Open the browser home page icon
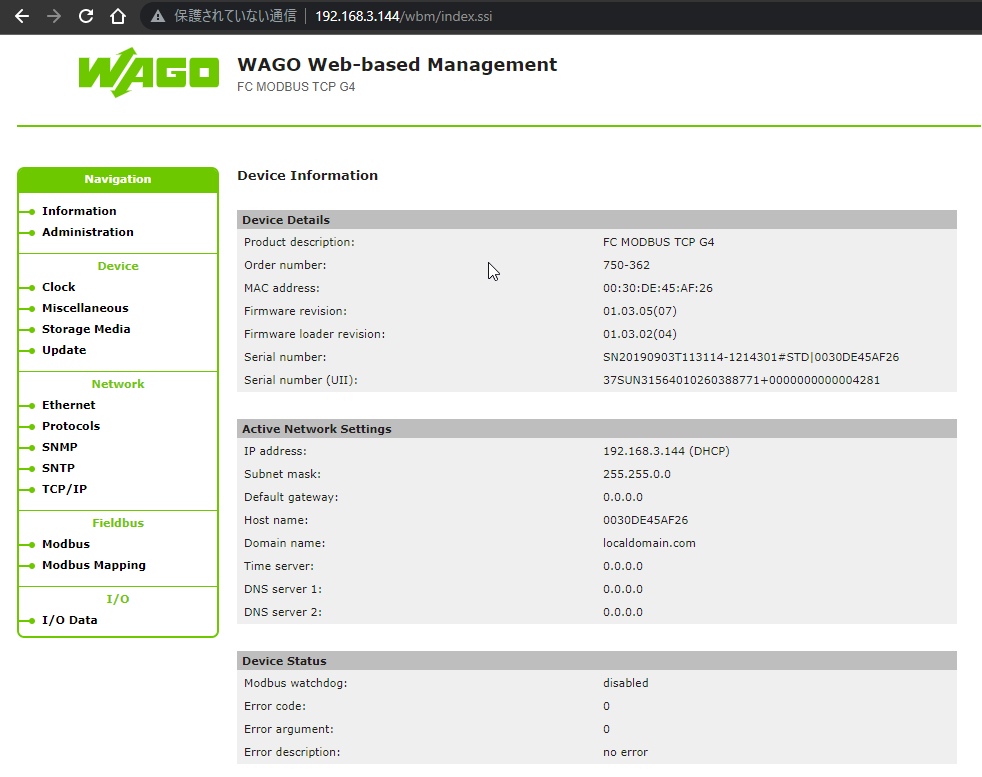This screenshot has width=982, height=777. click(118, 16)
